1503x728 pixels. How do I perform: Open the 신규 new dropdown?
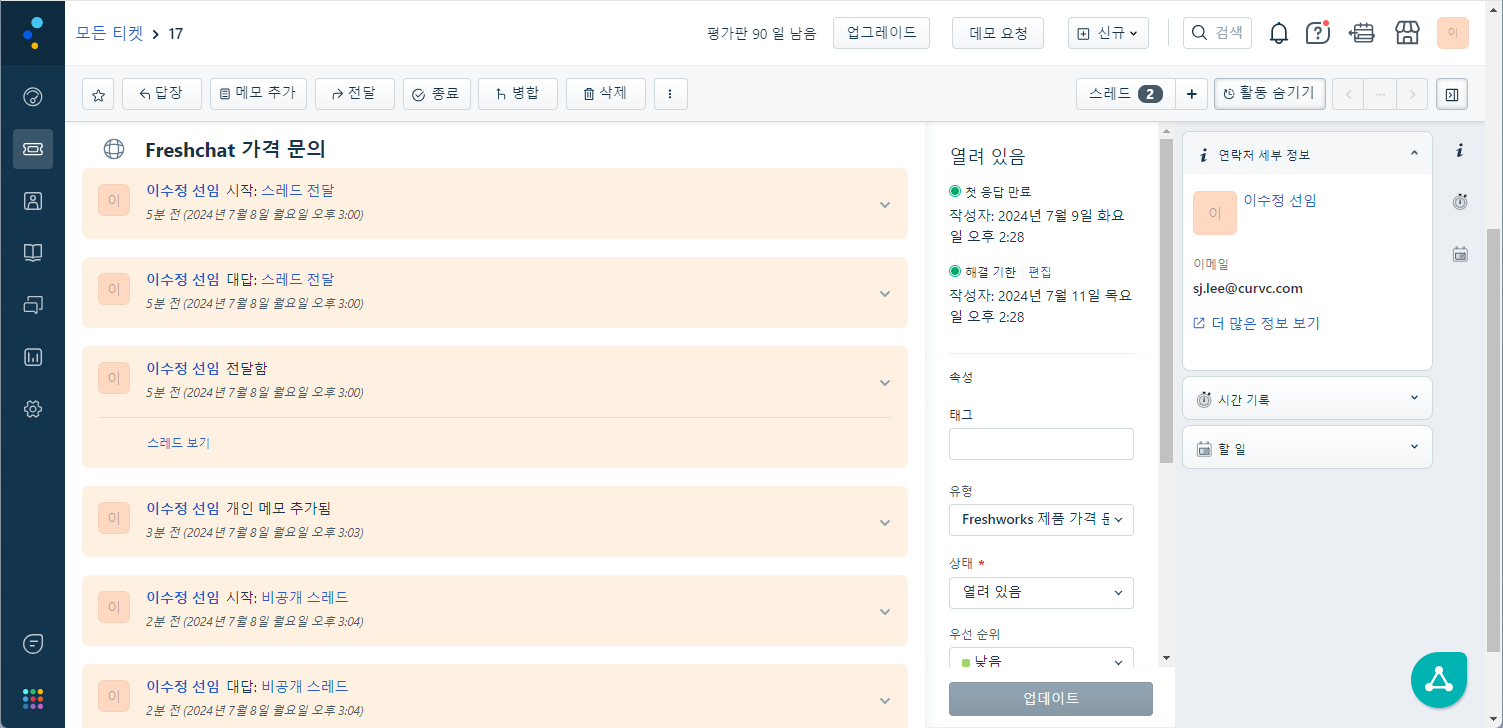click(x=1108, y=33)
